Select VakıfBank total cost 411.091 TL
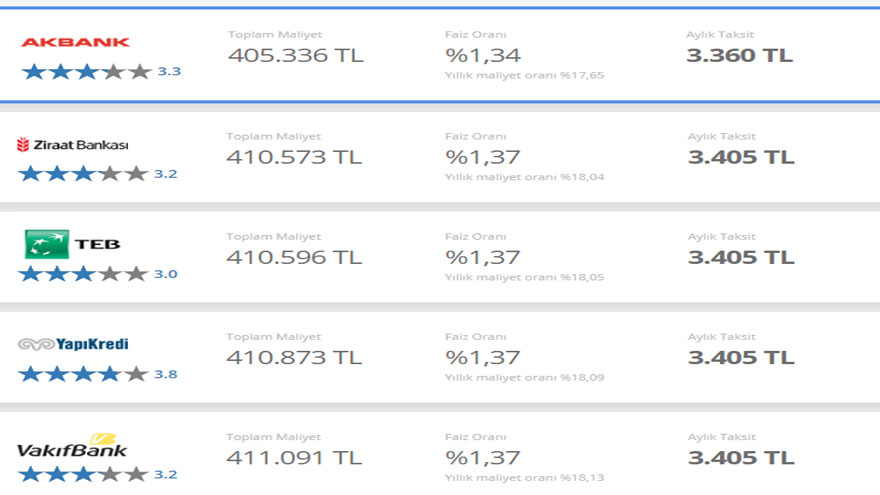Image resolution: width=880 pixels, height=495 pixels. click(x=294, y=458)
